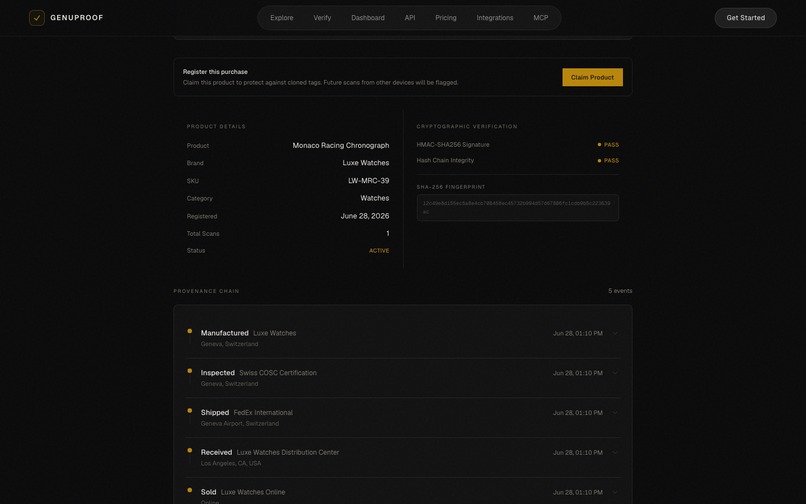Expand the Inspected event chevron

tap(615, 373)
